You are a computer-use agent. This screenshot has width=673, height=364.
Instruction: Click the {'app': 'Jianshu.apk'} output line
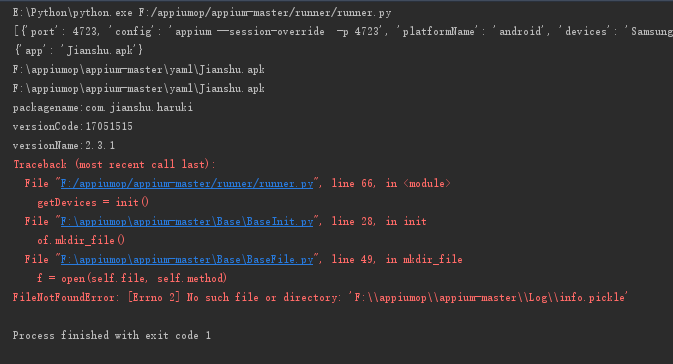[79, 51]
